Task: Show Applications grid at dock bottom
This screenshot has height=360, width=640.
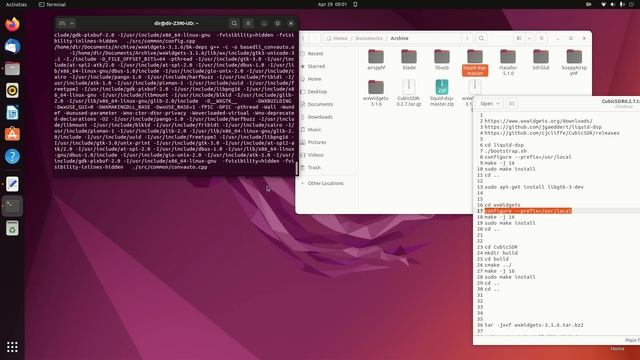Action: tap(12, 347)
